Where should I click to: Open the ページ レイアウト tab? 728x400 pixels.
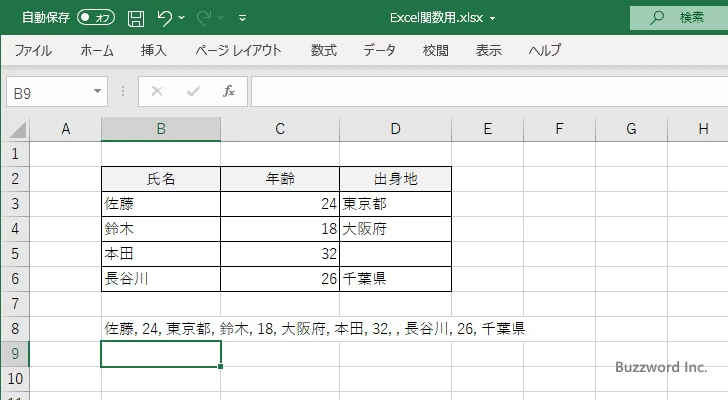[238, 50]
